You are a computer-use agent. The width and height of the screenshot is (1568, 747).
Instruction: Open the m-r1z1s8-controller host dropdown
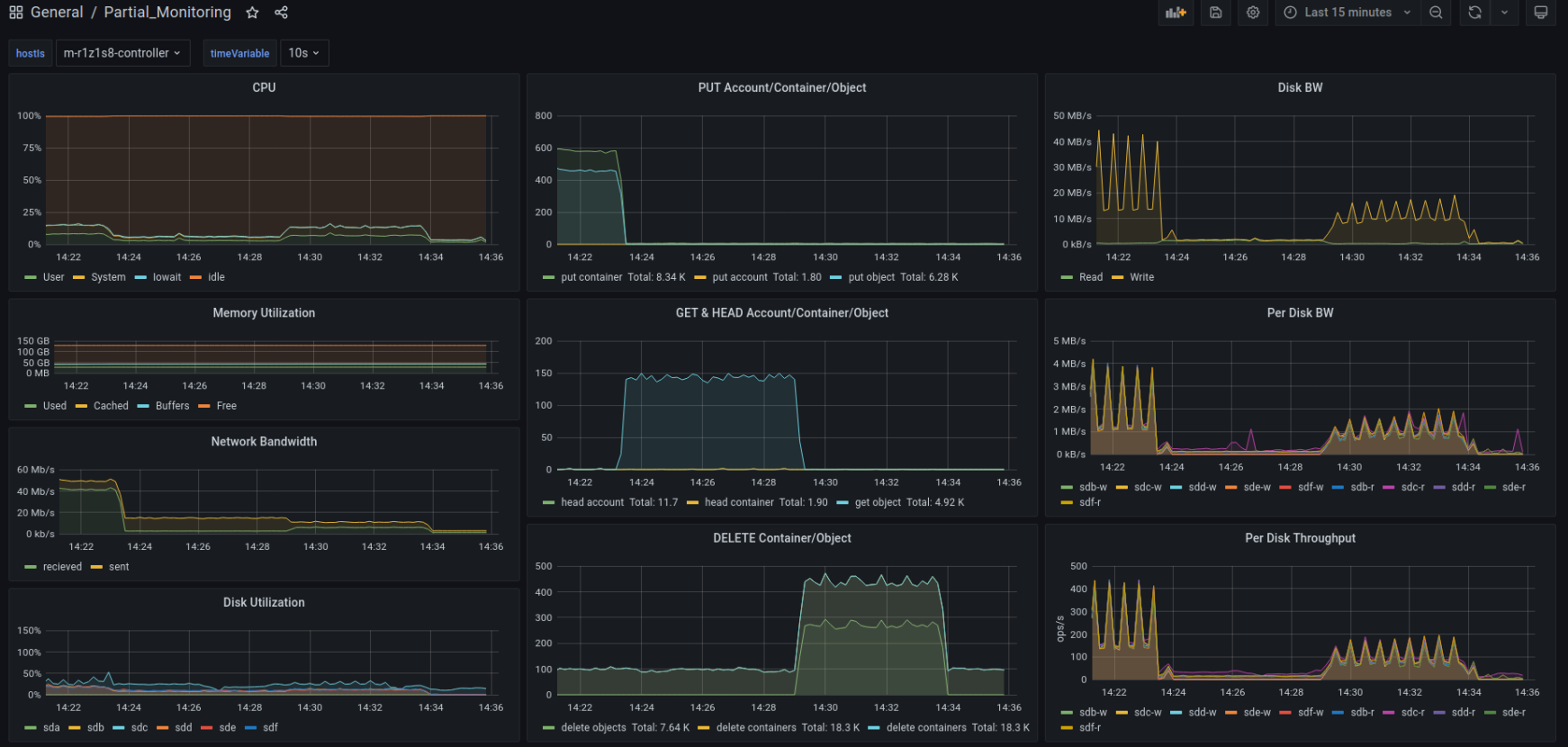pyautogui.click(x=122, y=53)
